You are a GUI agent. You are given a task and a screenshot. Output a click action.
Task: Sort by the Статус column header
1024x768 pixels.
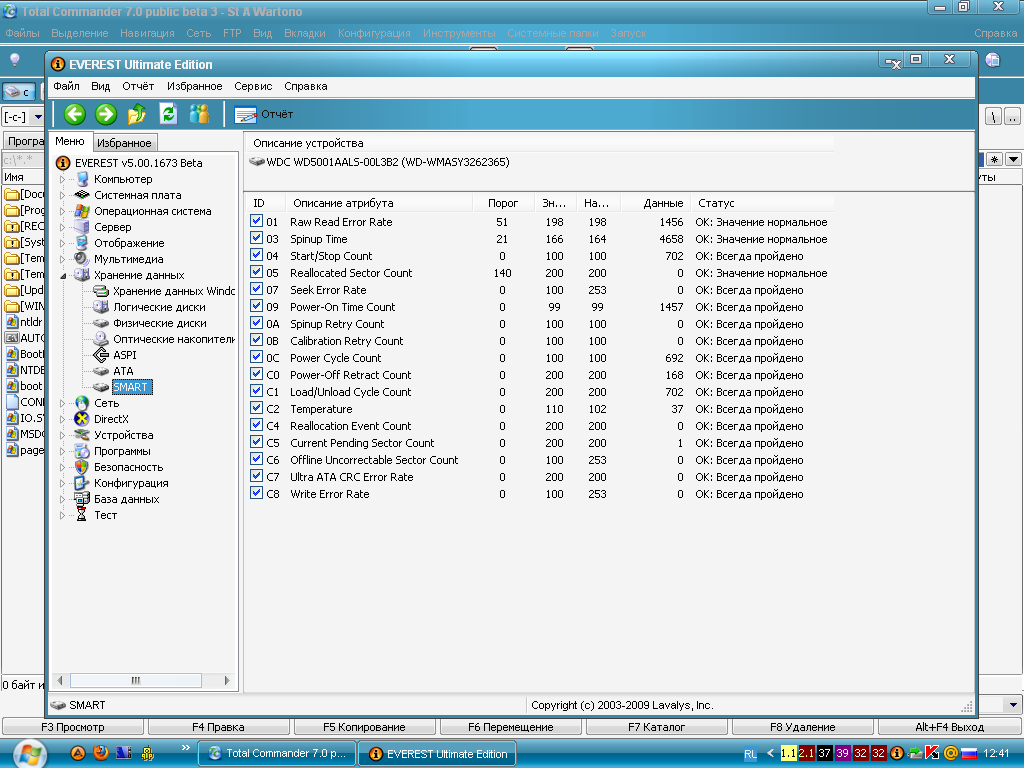click(x=762, y=203)
